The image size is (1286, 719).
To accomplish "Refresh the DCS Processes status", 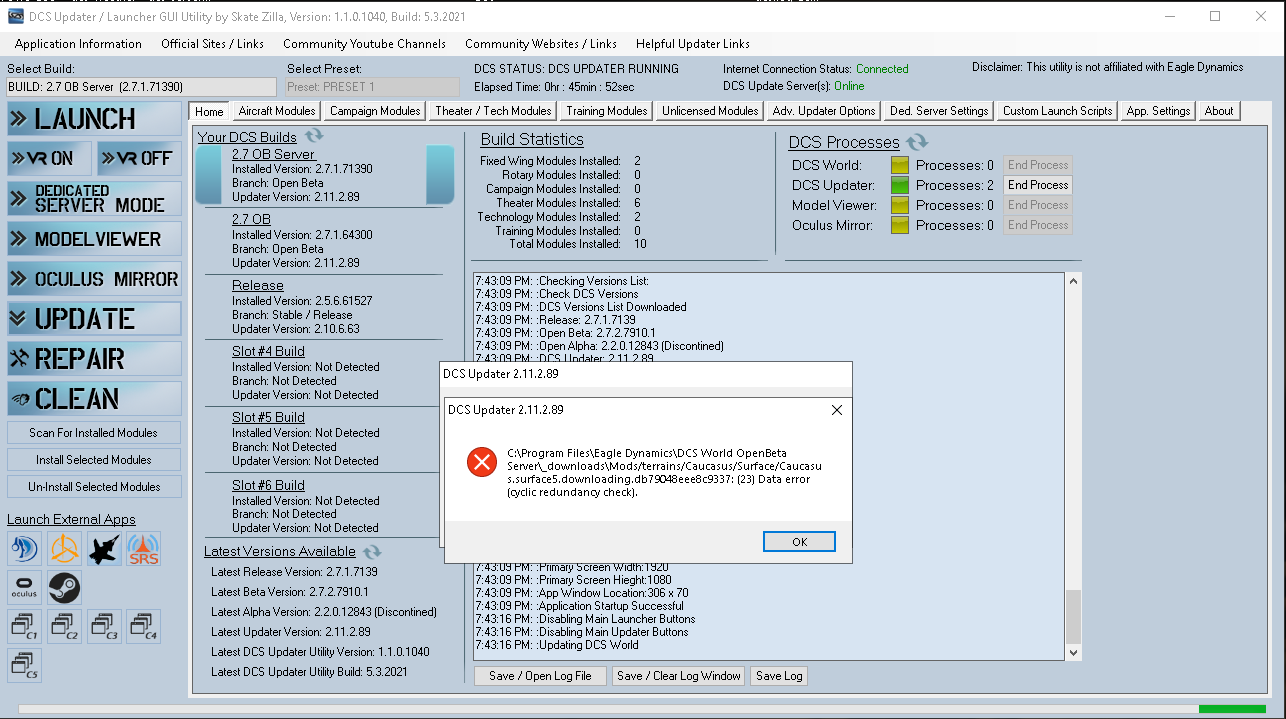I will (917, 142).
